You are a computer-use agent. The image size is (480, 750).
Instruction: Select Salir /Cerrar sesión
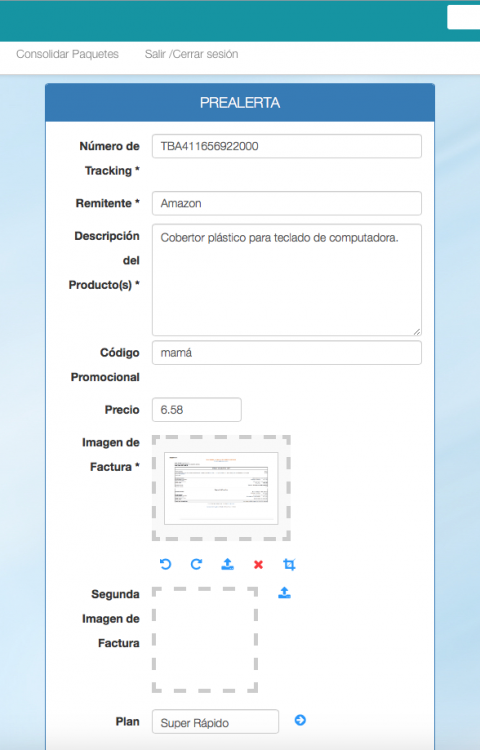point(191,54)
